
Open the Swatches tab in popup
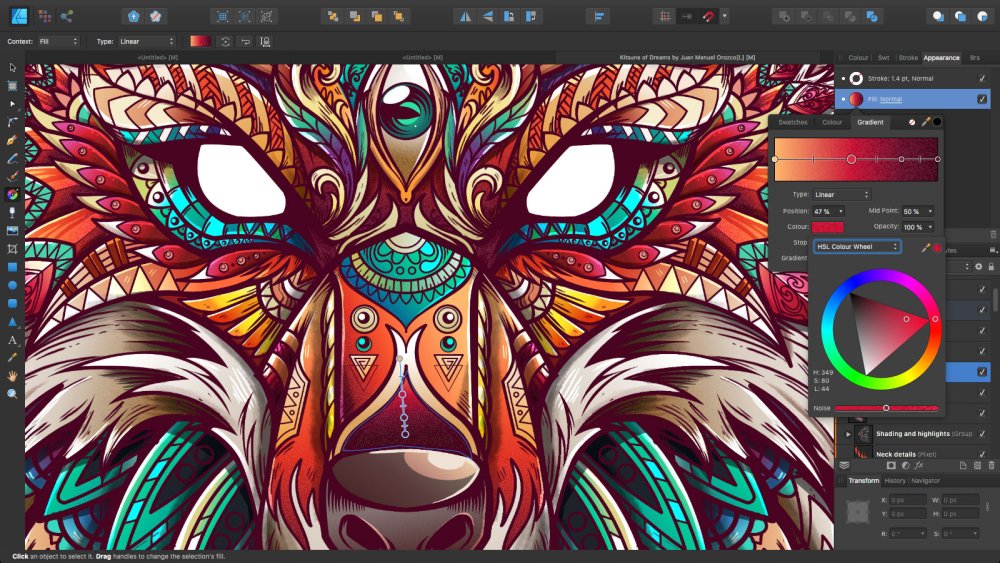793,122
